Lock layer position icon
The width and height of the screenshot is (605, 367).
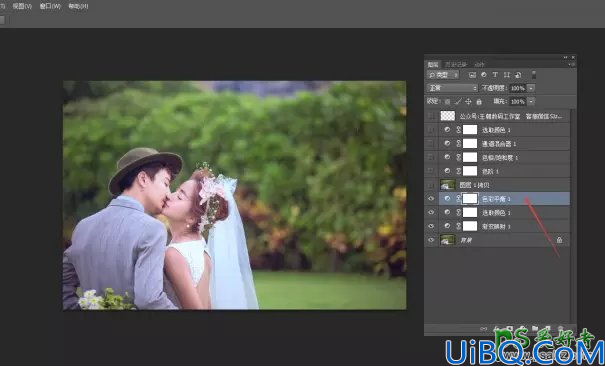tap(468, 102)
